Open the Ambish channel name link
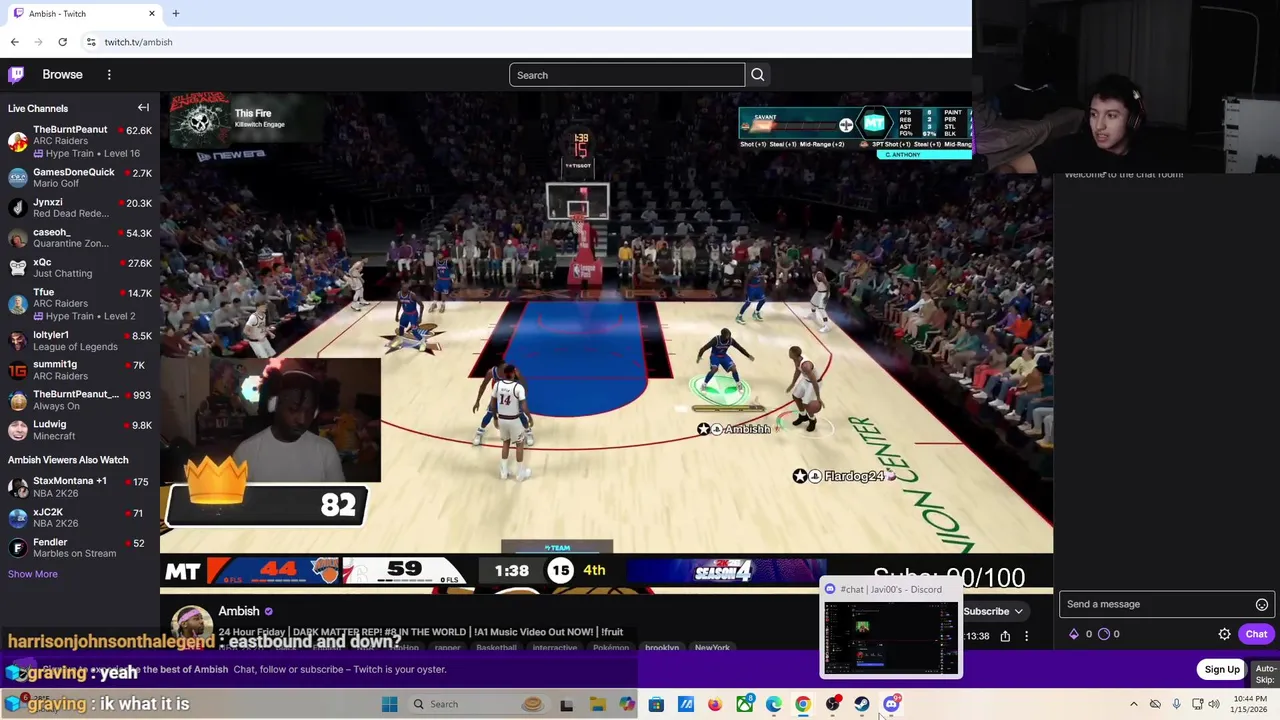 click(239, 611)
